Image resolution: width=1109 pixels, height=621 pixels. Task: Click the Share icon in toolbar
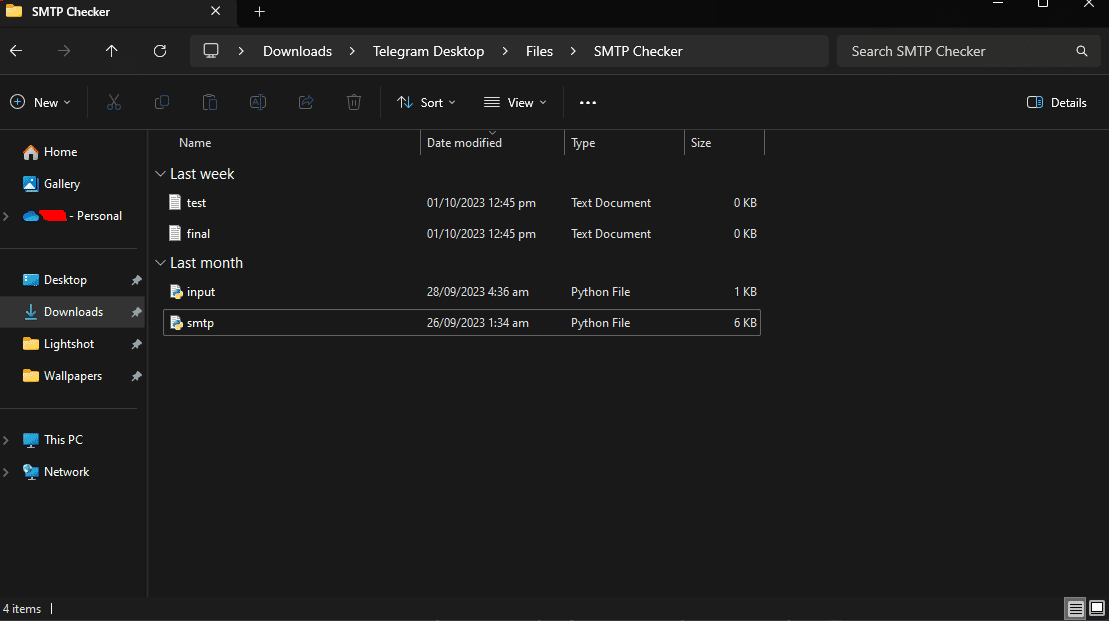[x=306, y=102]
